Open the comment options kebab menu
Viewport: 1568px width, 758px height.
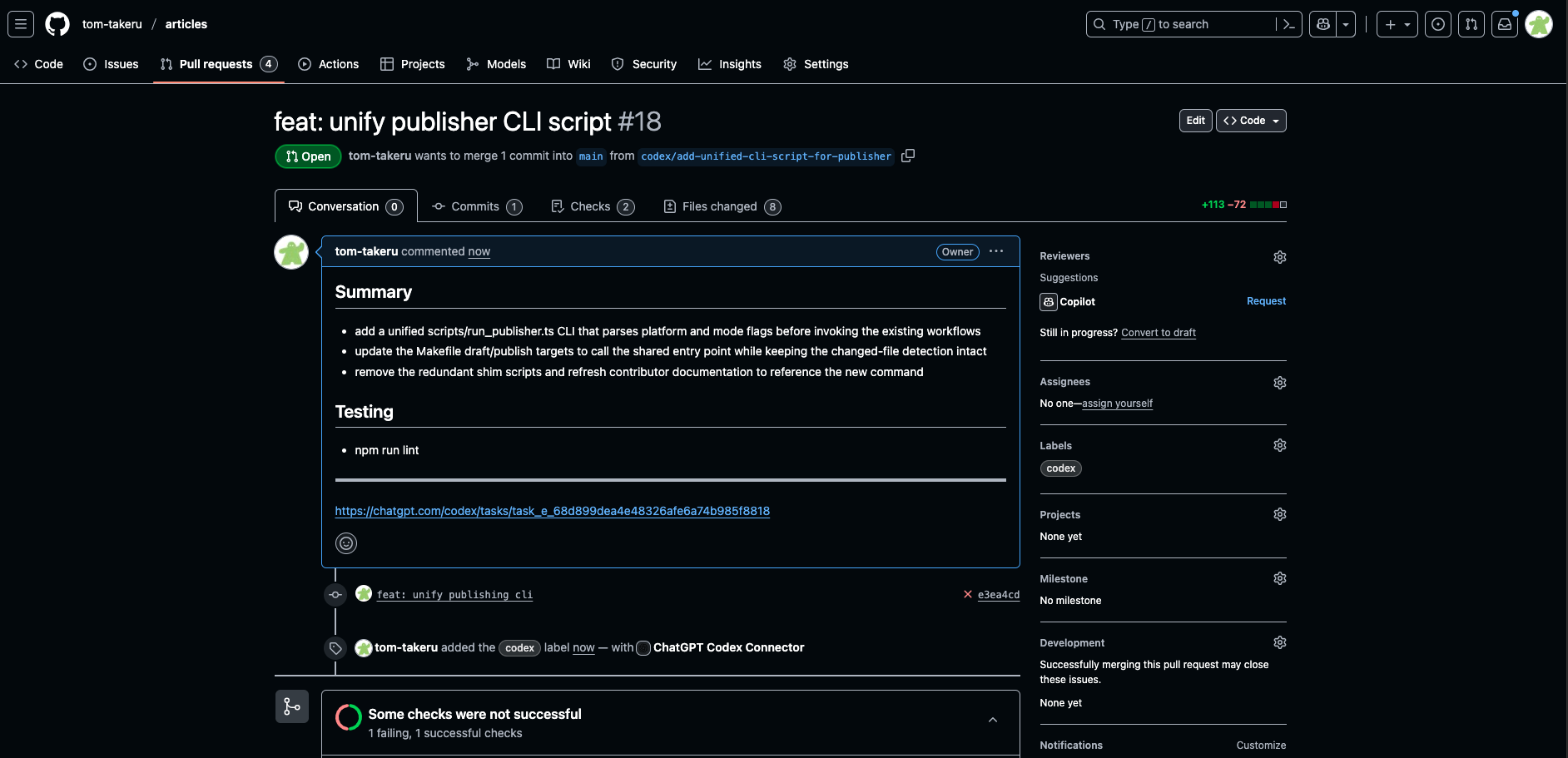coord(996,251)
